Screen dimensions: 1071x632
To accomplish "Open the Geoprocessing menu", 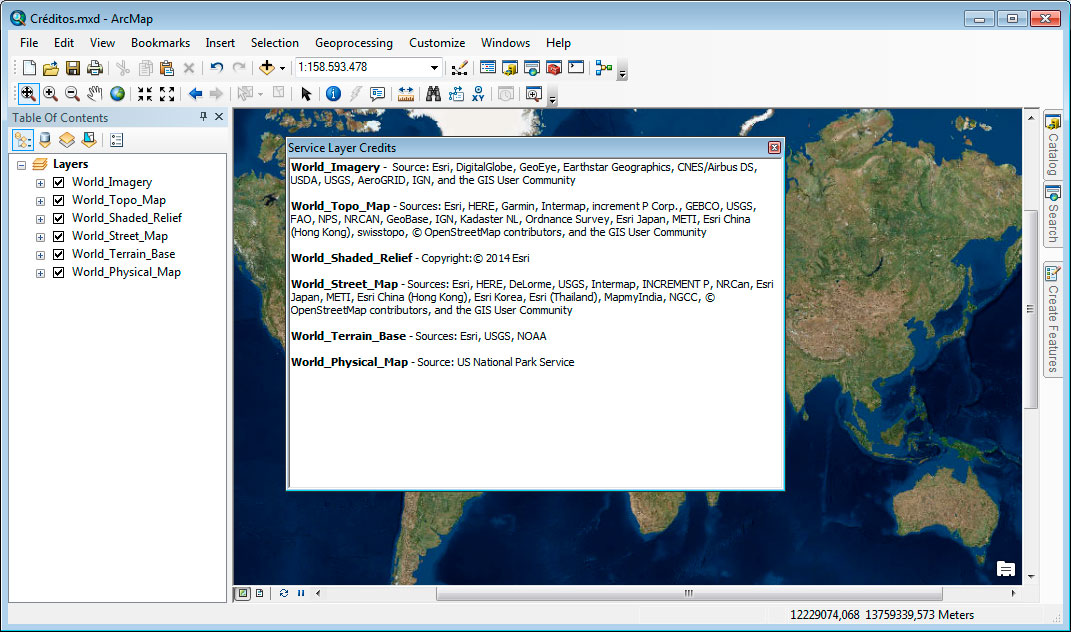I will (x=354, y=42).
